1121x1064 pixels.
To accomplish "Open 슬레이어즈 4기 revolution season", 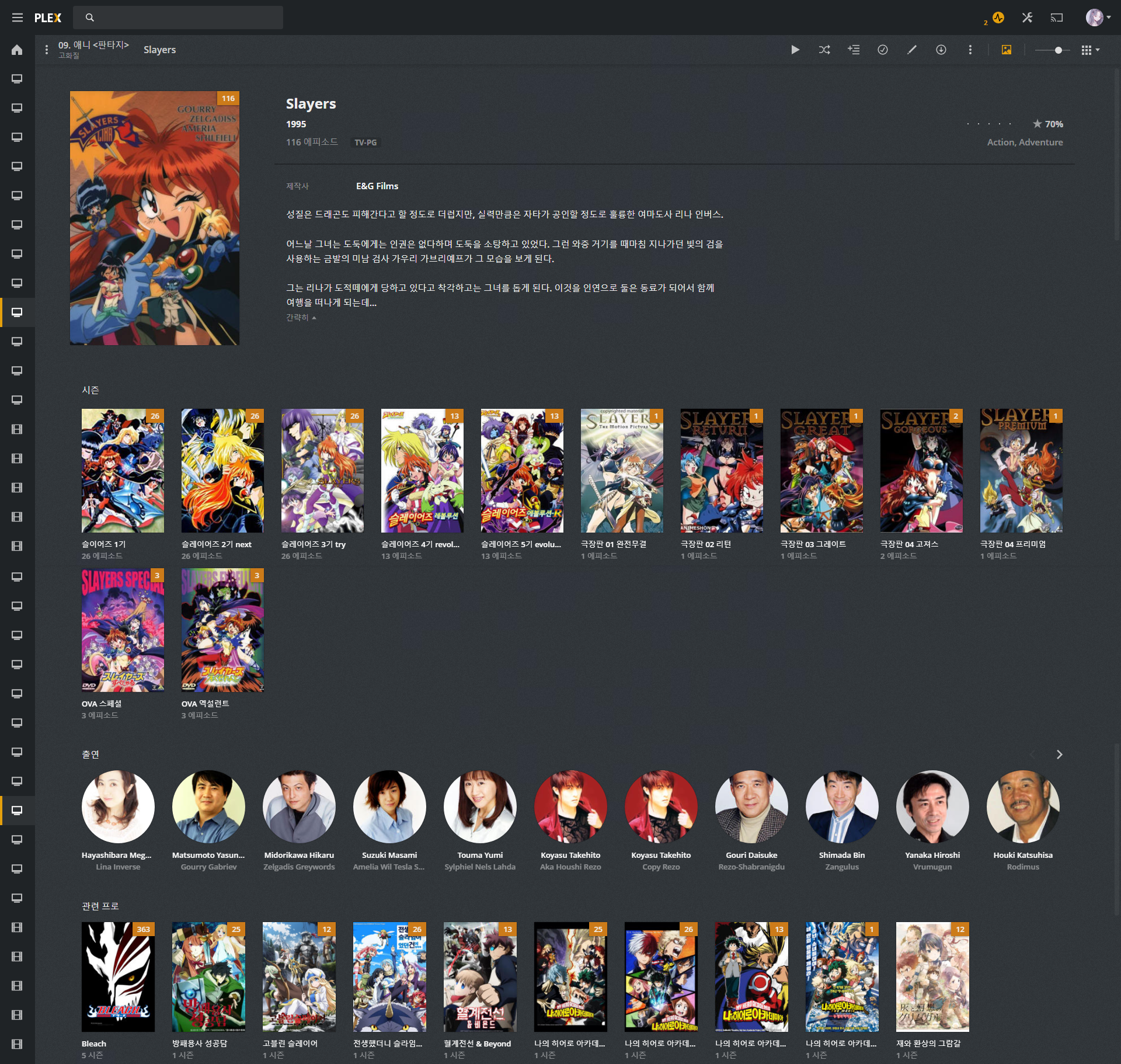I will tap(422, 471).
